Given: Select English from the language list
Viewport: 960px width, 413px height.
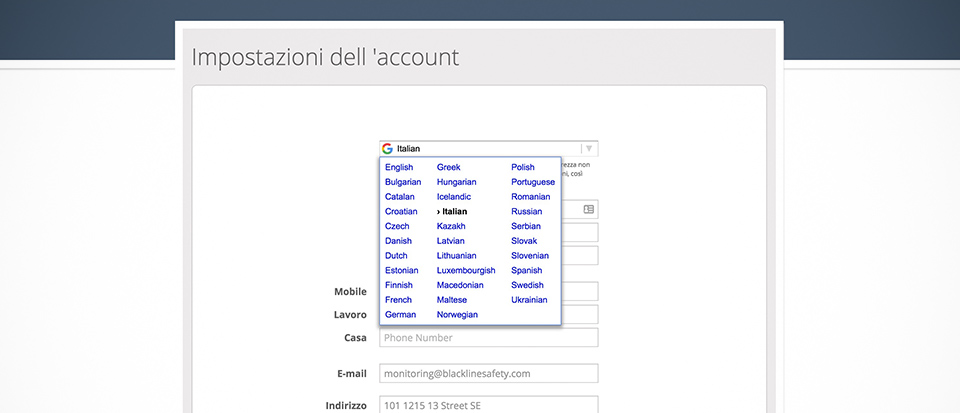Looking at the screenshot, I should click(x=399, y=168).
